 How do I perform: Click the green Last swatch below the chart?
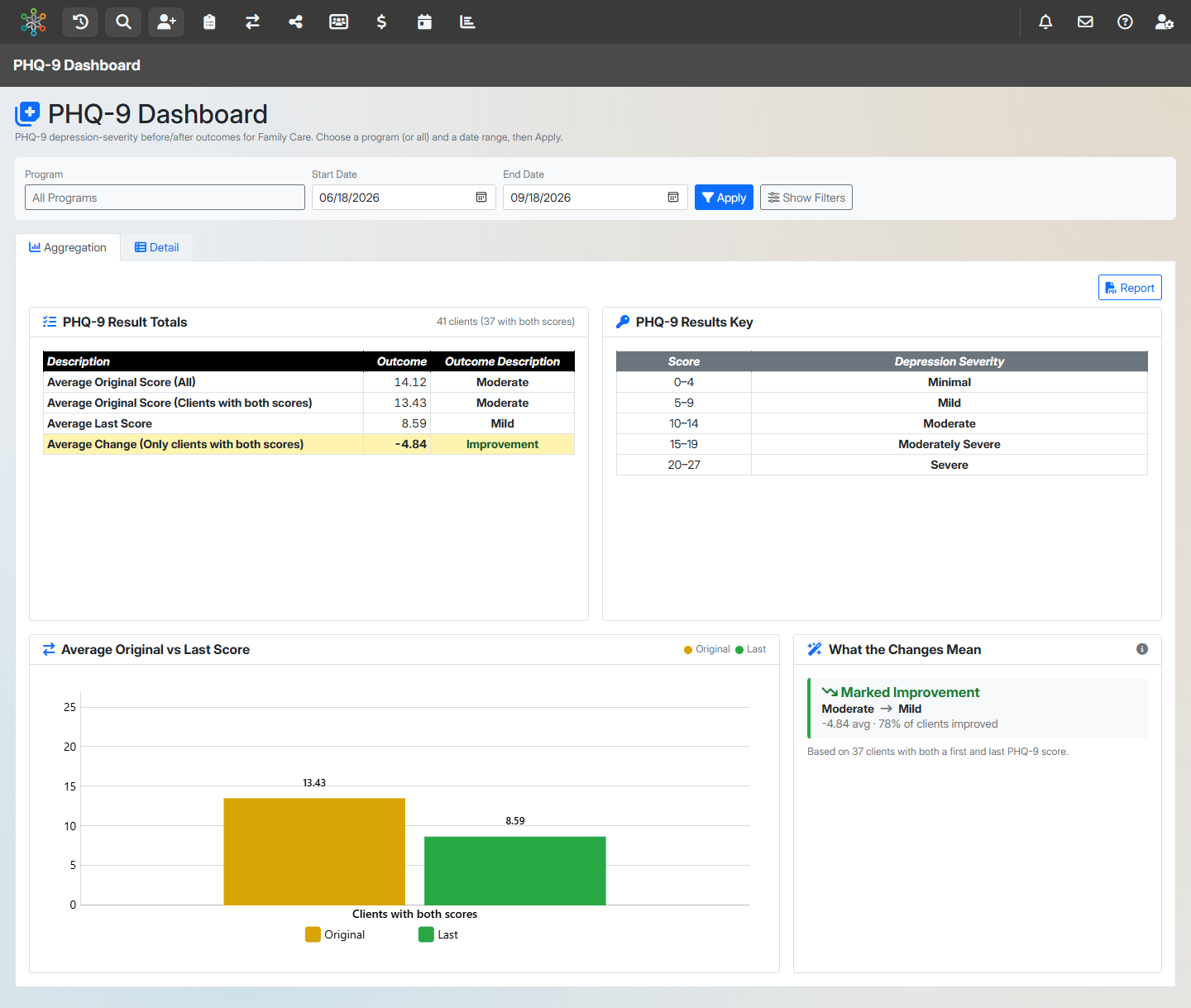[x=426, y=934]
